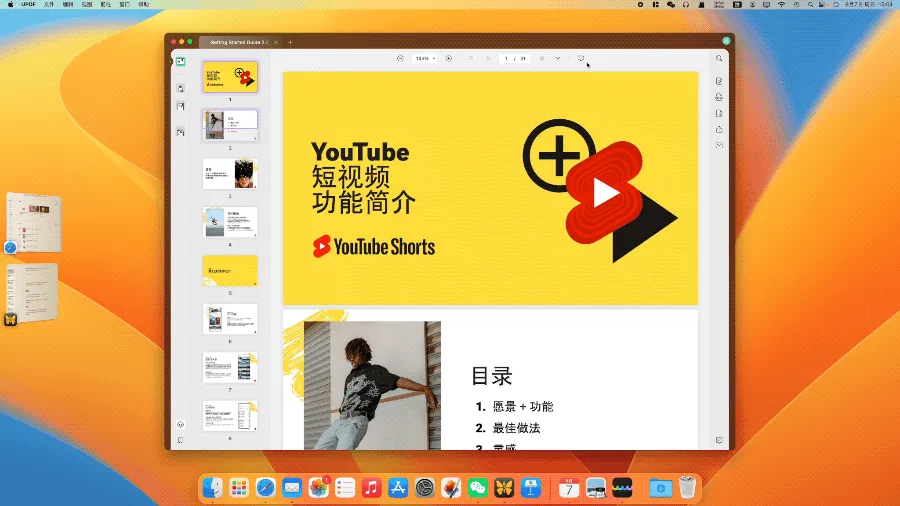Select page 6 thumbnail
The width and height of the screenshot is (900, 506).
[230, 318]
